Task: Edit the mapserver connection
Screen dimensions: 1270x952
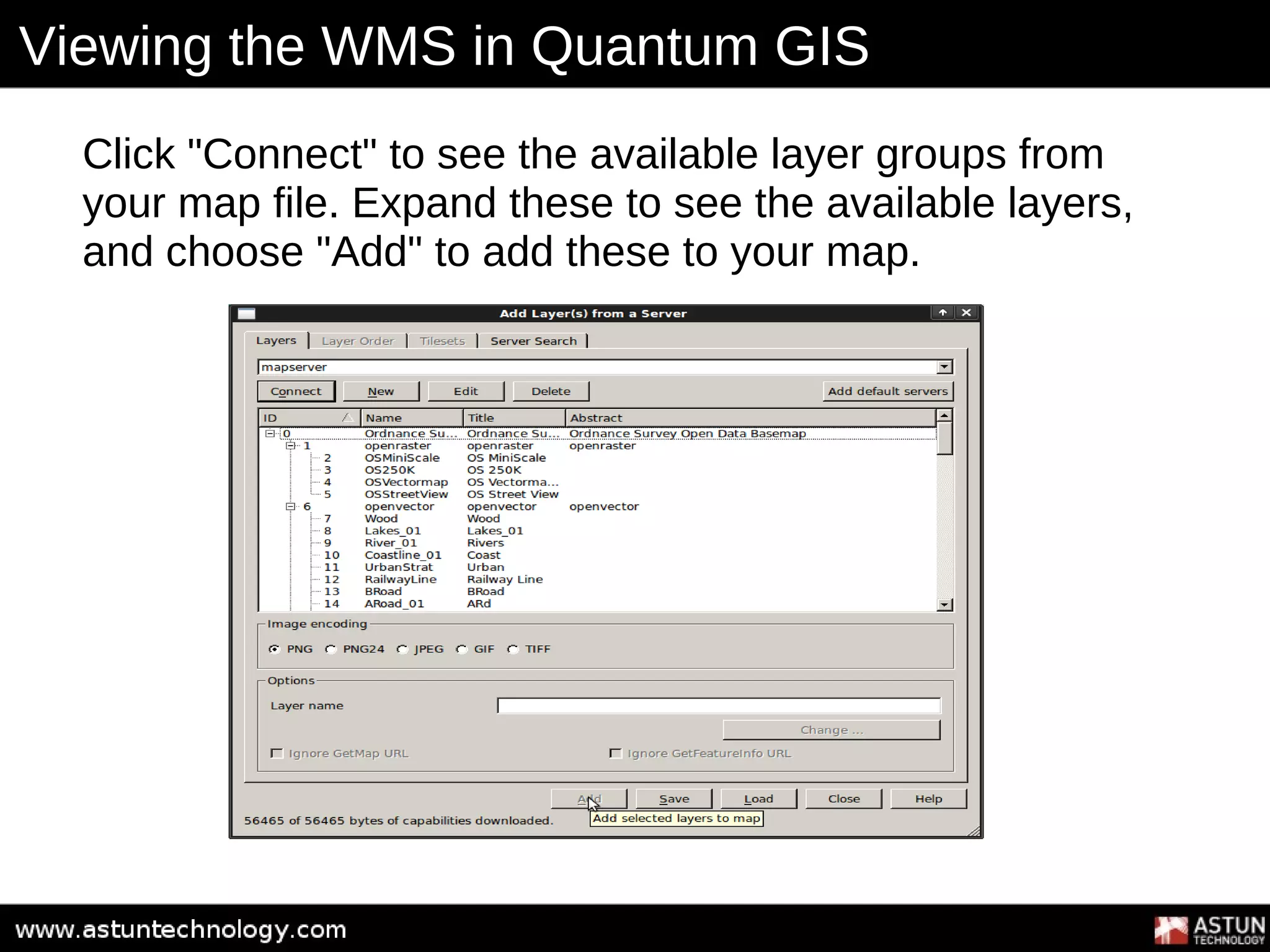Action: pyautogui.click(x=466, y=391)
